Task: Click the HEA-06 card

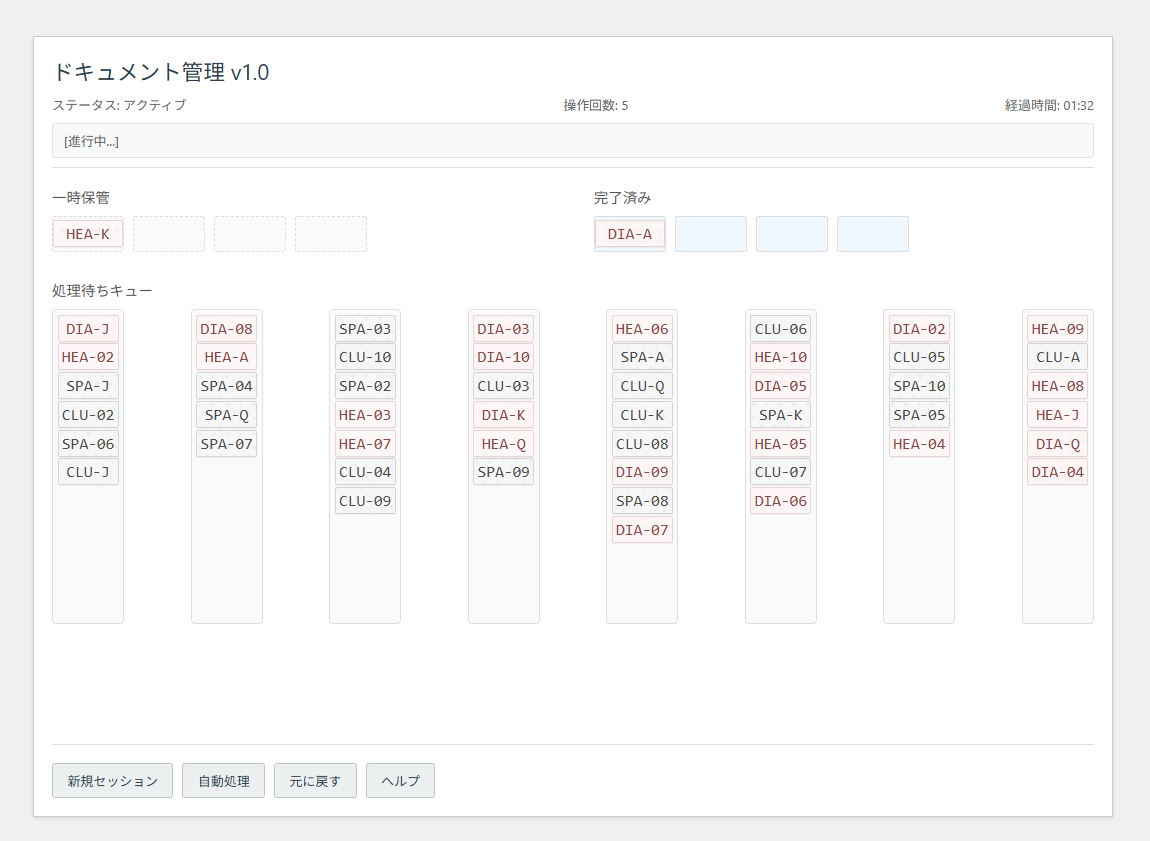Action: [x=641, y=327]
